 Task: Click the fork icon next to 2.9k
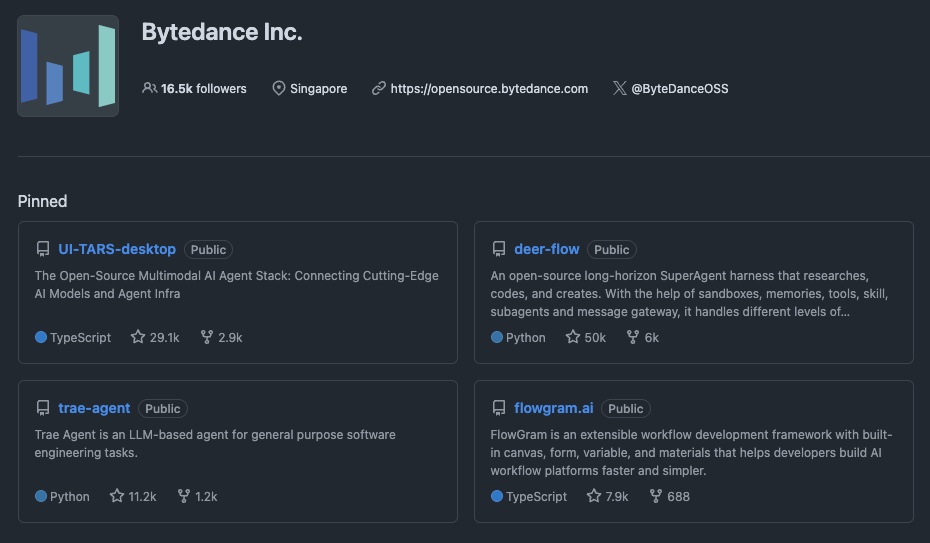[x=206, y=337]
